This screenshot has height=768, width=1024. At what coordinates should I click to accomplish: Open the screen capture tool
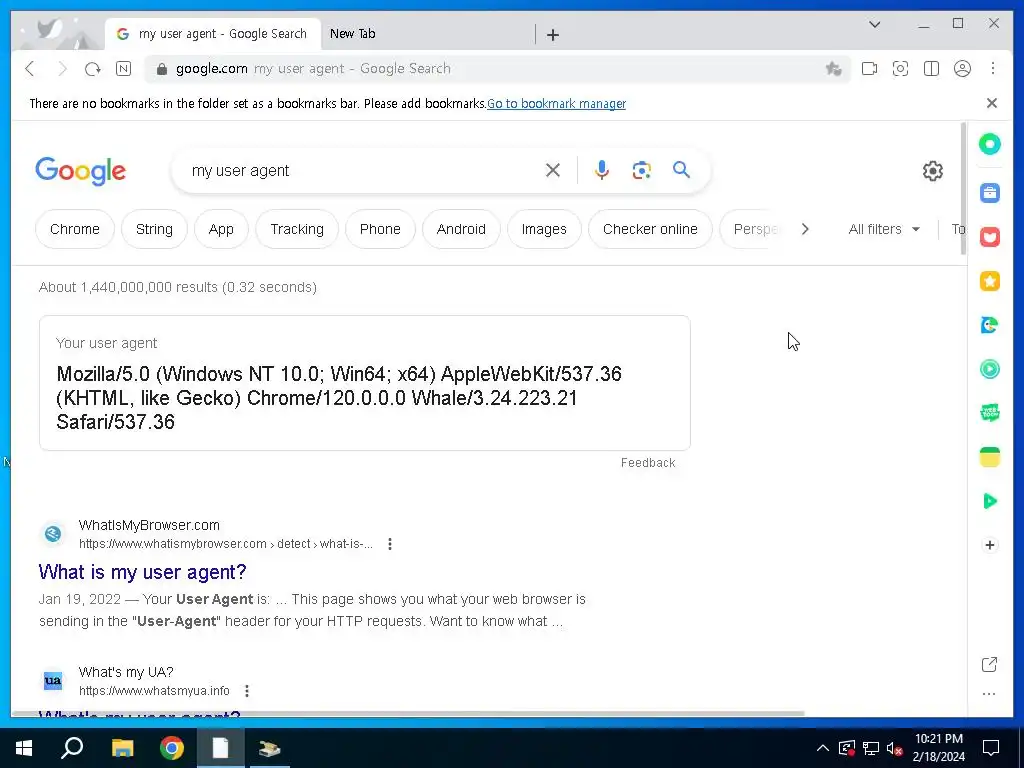pyautogui.click(x=900, y=69)
